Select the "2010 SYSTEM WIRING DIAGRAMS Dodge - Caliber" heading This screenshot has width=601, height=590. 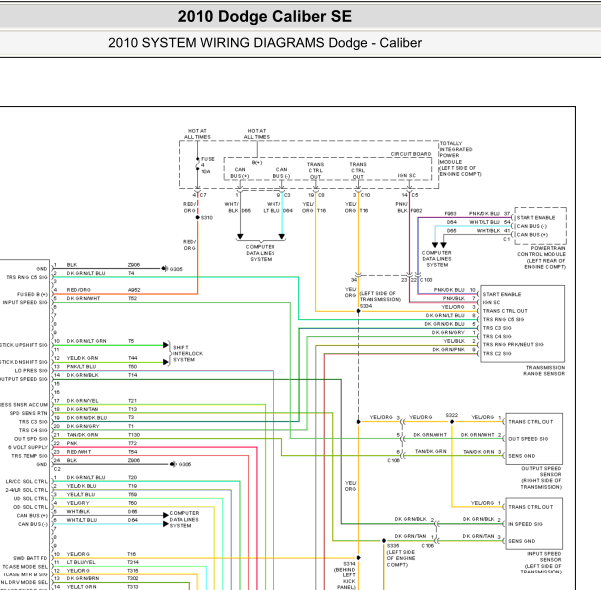[x=265, y=43]
